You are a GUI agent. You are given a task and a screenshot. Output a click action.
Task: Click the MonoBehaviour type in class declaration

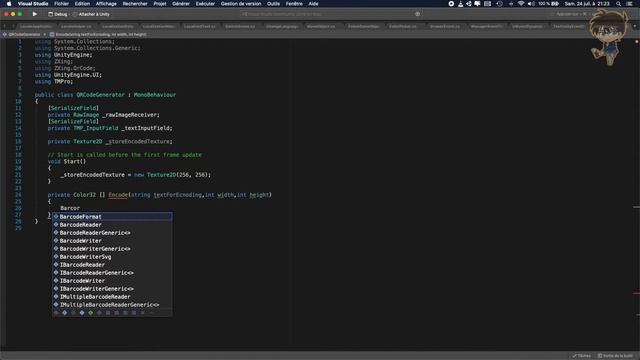(x=155, y=95)
